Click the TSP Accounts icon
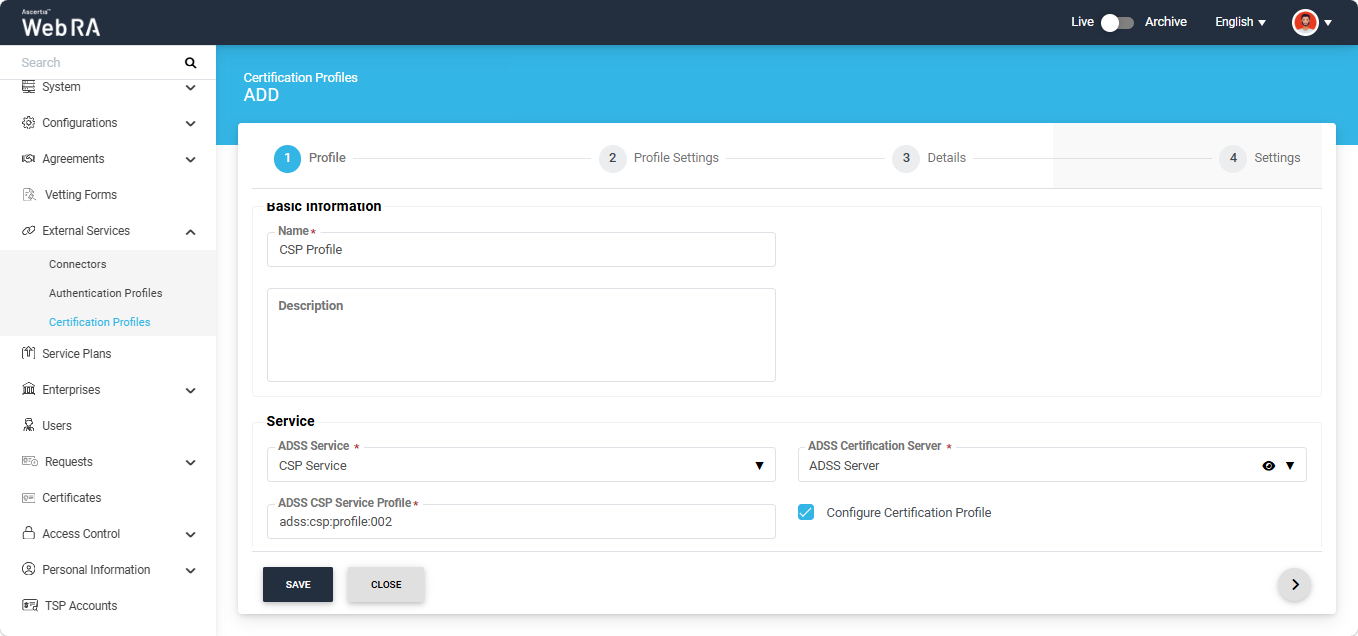 30,605
